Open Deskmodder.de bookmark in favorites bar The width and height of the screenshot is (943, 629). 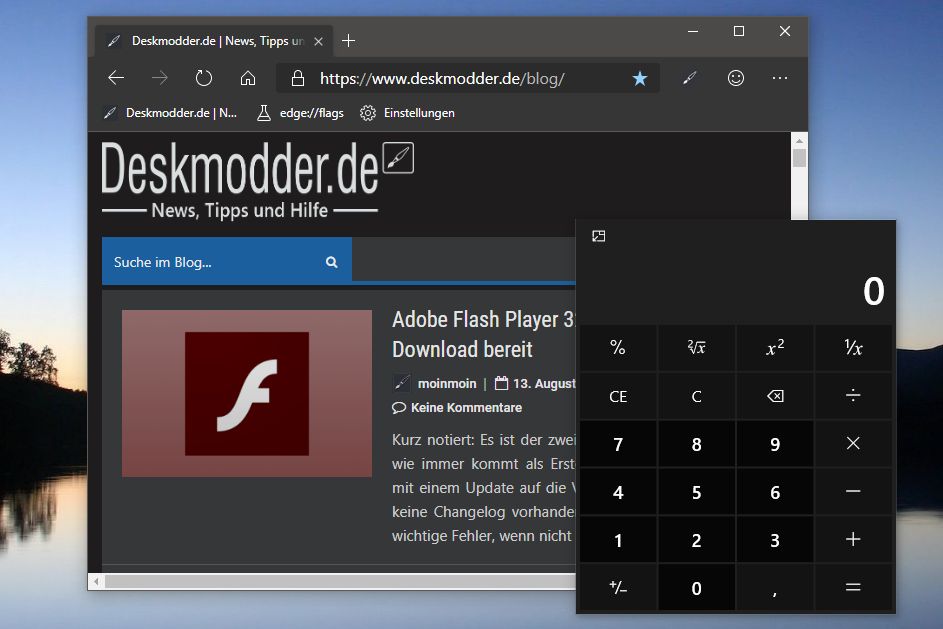point(170,113)
